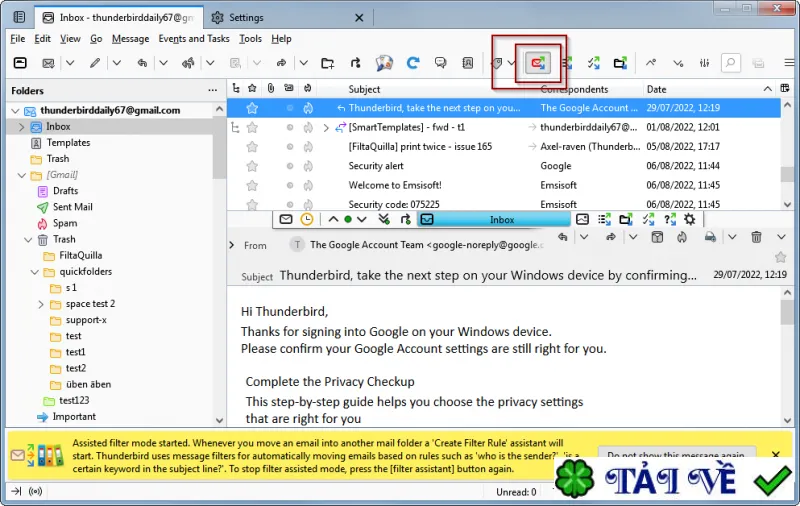The image size is (800, 506).
Task: Collapse the [Gmail] folder
Action: pyautogui.click(x=21, y=175)
